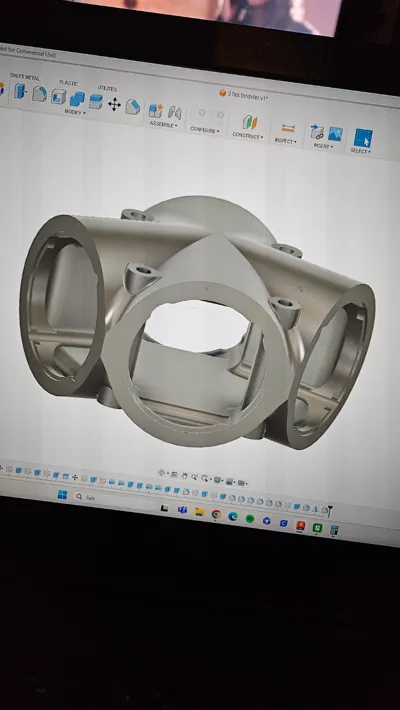400x710 pixels.
Task: Switch to the SHEET METAL tab
Action: coord(25,77)
